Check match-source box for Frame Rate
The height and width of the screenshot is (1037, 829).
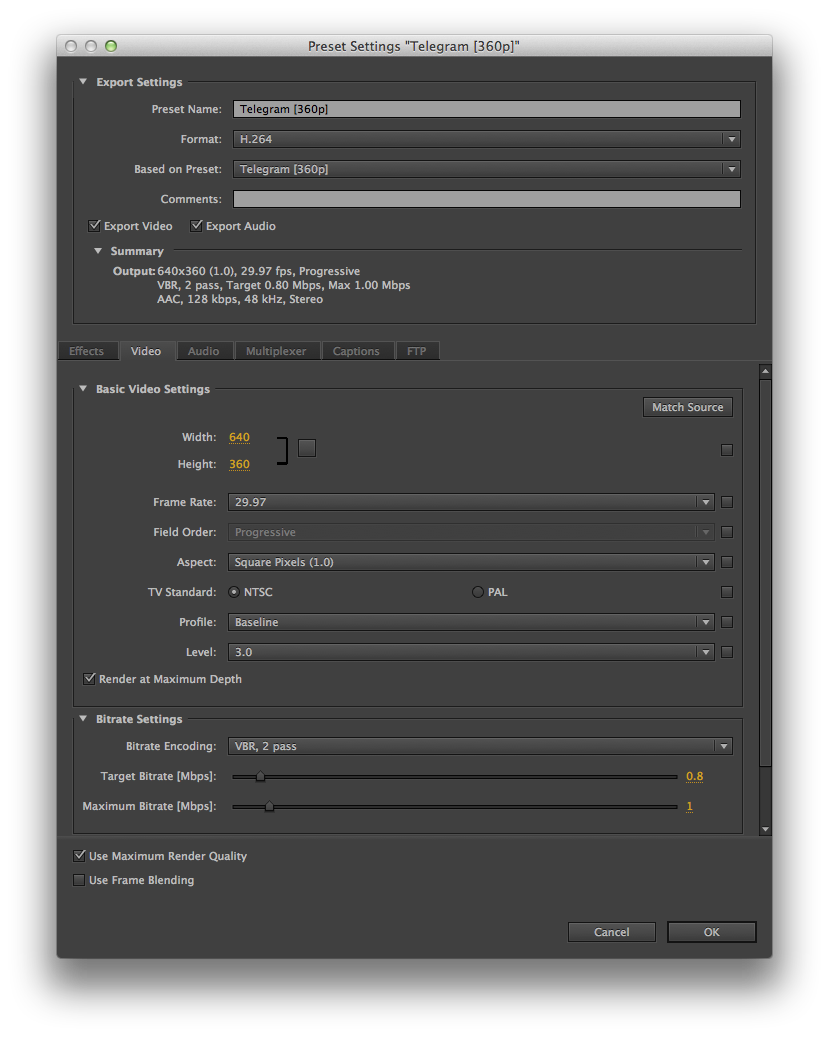coord(727,502)
